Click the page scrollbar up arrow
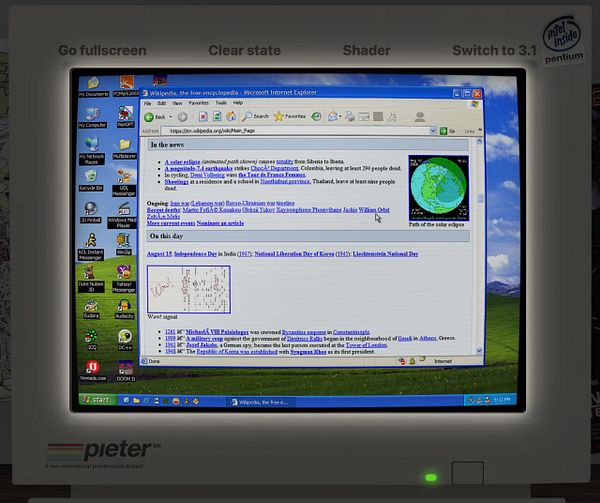 (x=479, y=141)
